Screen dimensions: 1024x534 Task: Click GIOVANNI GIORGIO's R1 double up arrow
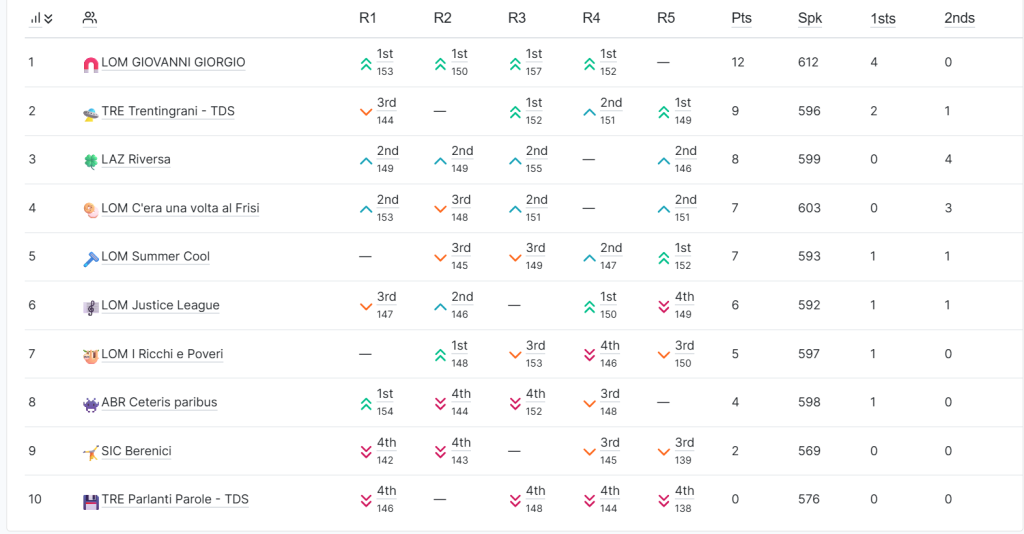(x=366, y=63)
